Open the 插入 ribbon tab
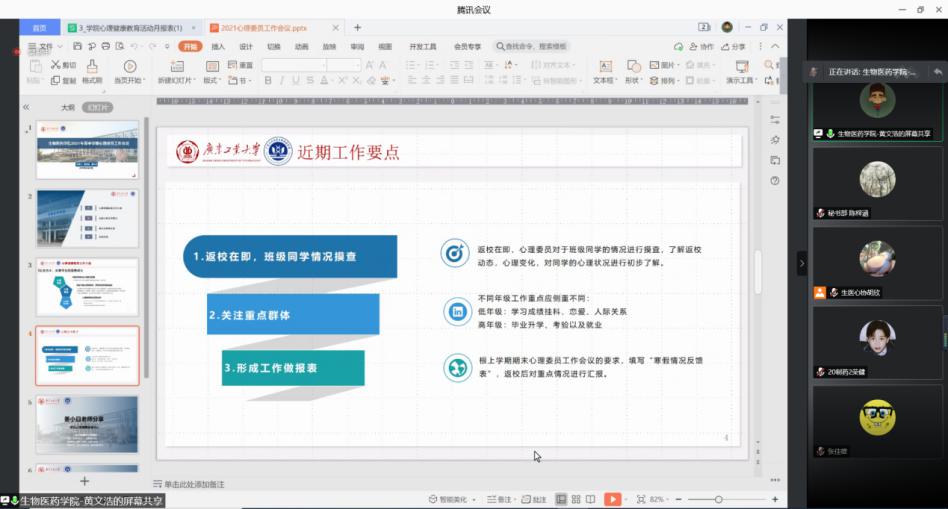Image resolution: width=948 pixels, height=509 pixels. point(218,46)
